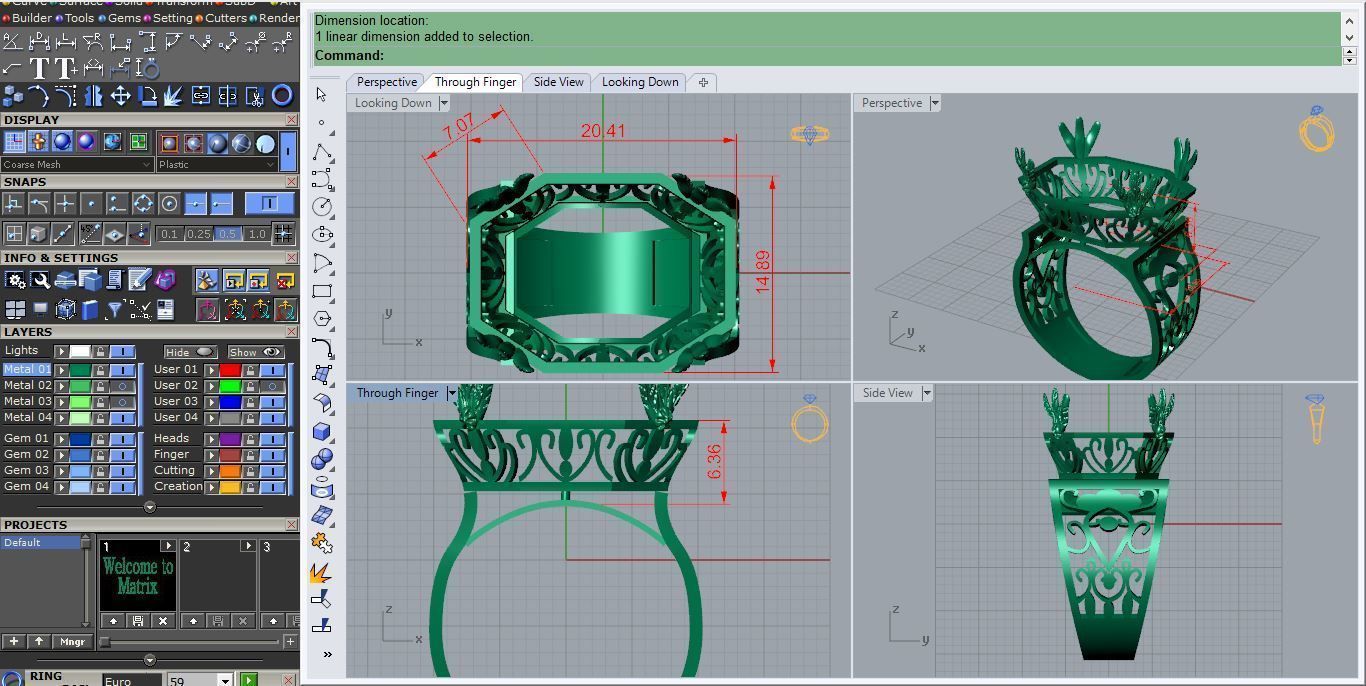Select 0.5 grid snap spacing

pos(227,234)
